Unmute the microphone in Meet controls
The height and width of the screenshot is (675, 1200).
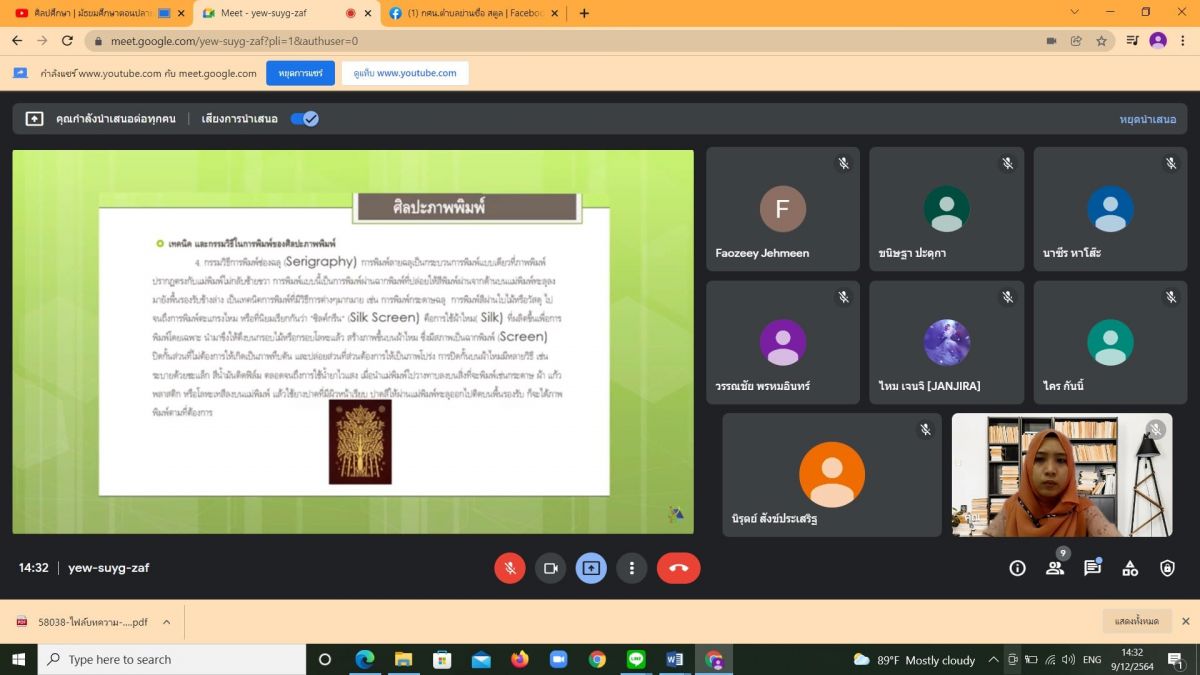(x=510, y=568)
